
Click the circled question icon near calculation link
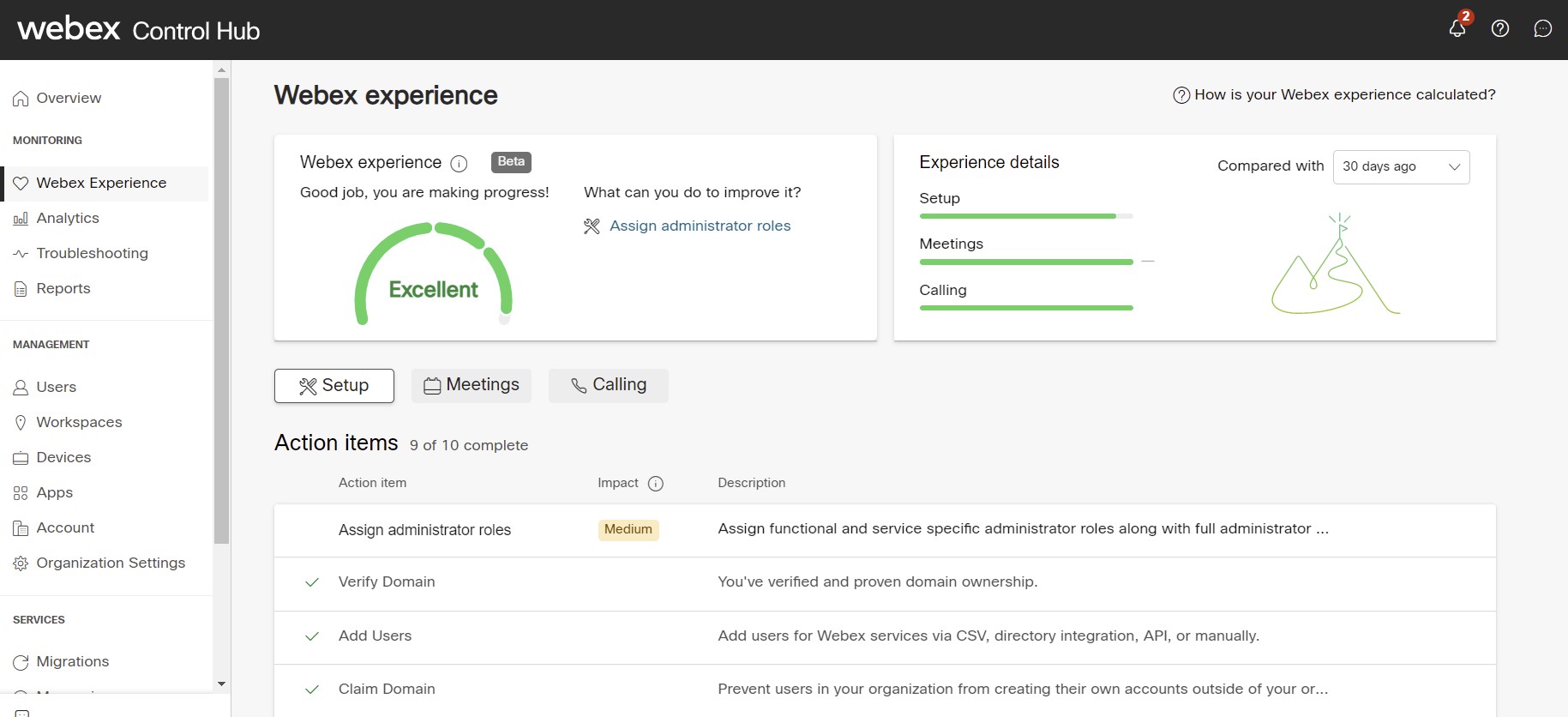tap(1181, 95)
